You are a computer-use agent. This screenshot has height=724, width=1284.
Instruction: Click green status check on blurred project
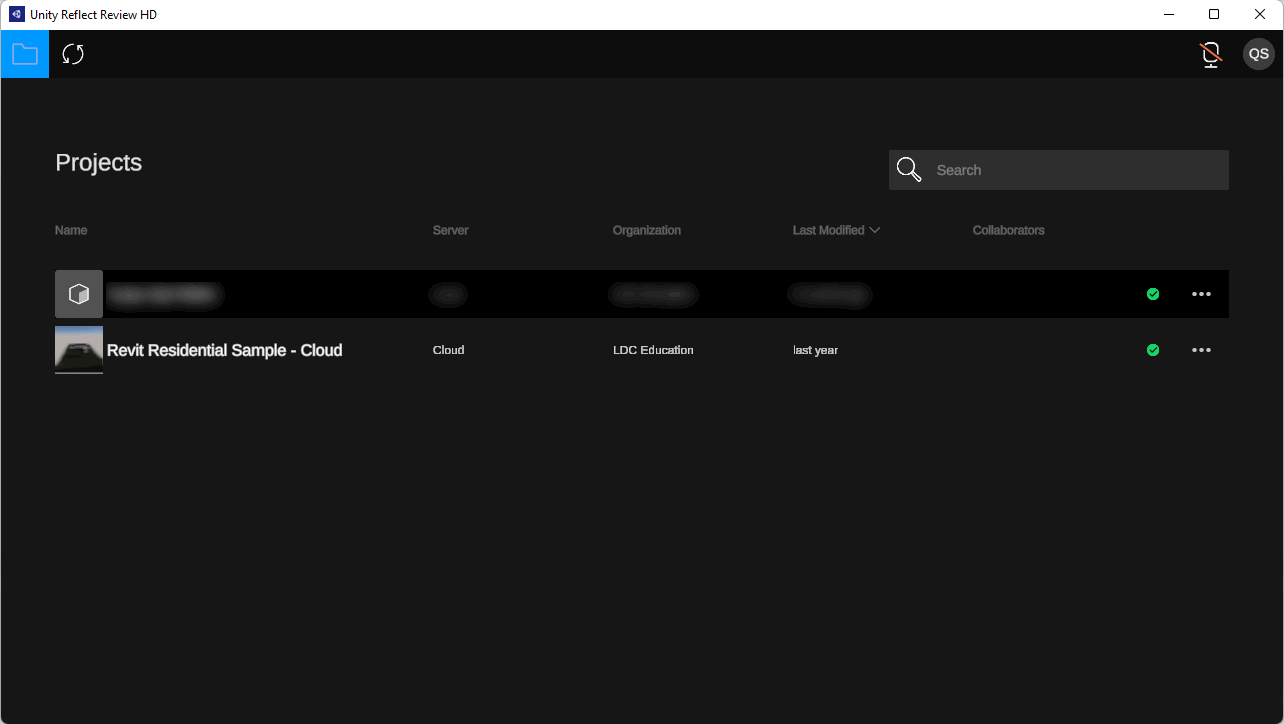(x=1153, y=294)
